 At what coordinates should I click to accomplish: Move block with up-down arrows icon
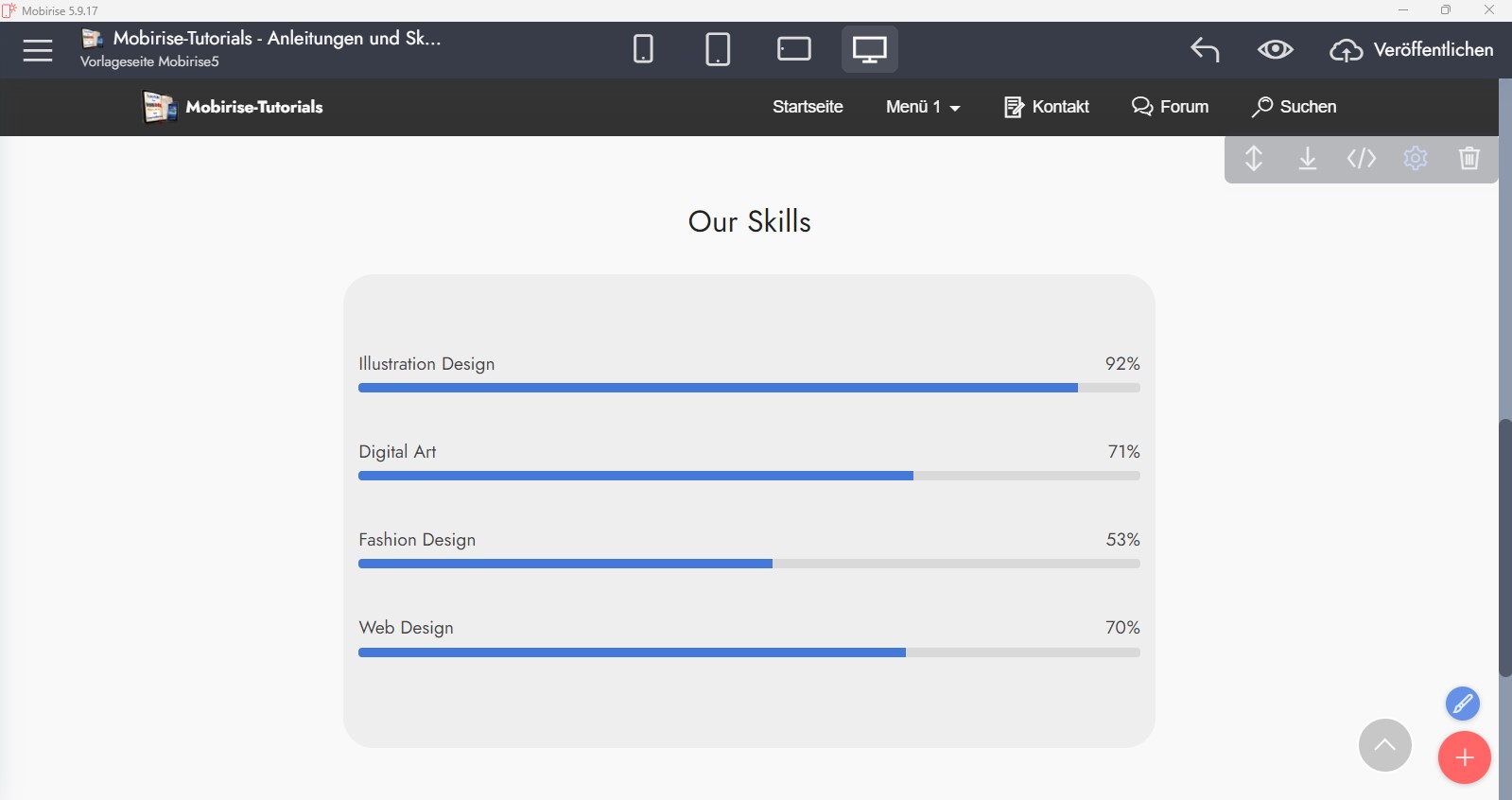1254,158
